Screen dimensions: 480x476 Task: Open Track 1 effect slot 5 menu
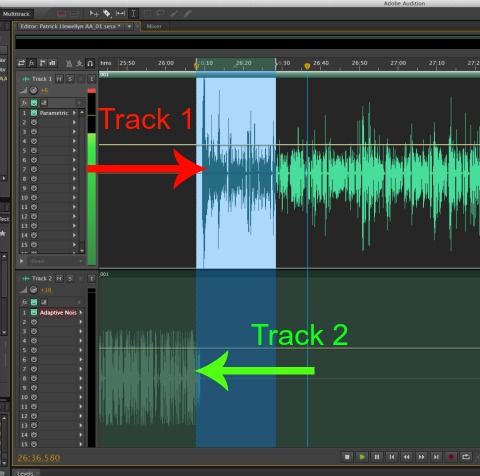pyautogui.click(x=74, y=150)
